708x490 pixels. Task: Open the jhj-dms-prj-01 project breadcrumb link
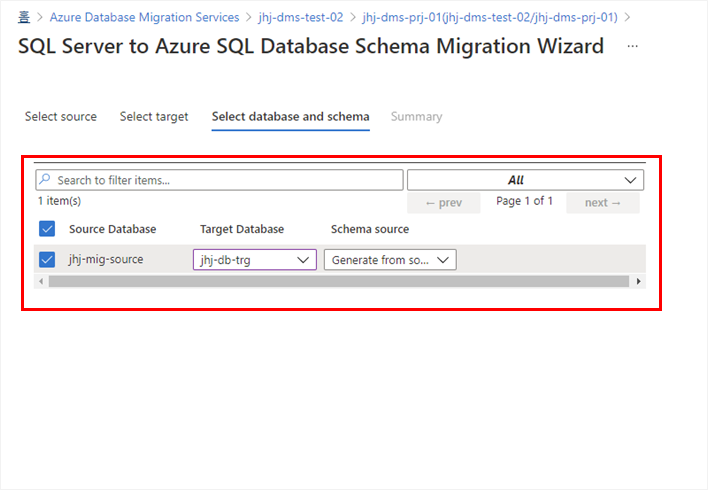(490, 17)
